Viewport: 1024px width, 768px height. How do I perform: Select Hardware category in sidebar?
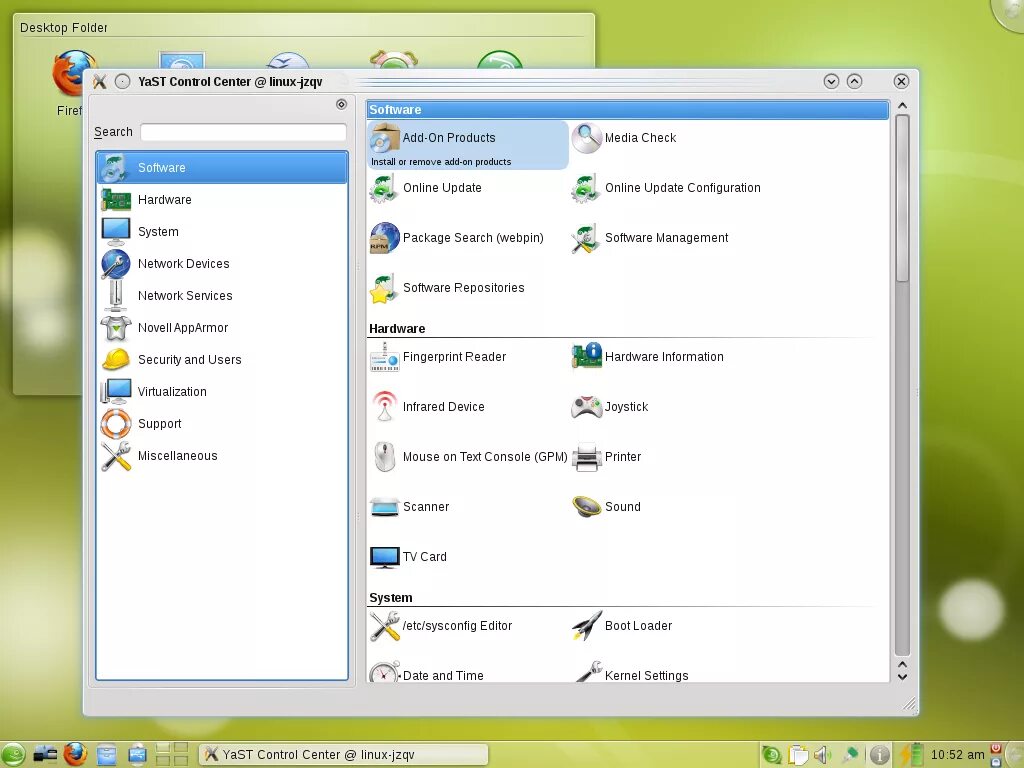click(222, 200)
